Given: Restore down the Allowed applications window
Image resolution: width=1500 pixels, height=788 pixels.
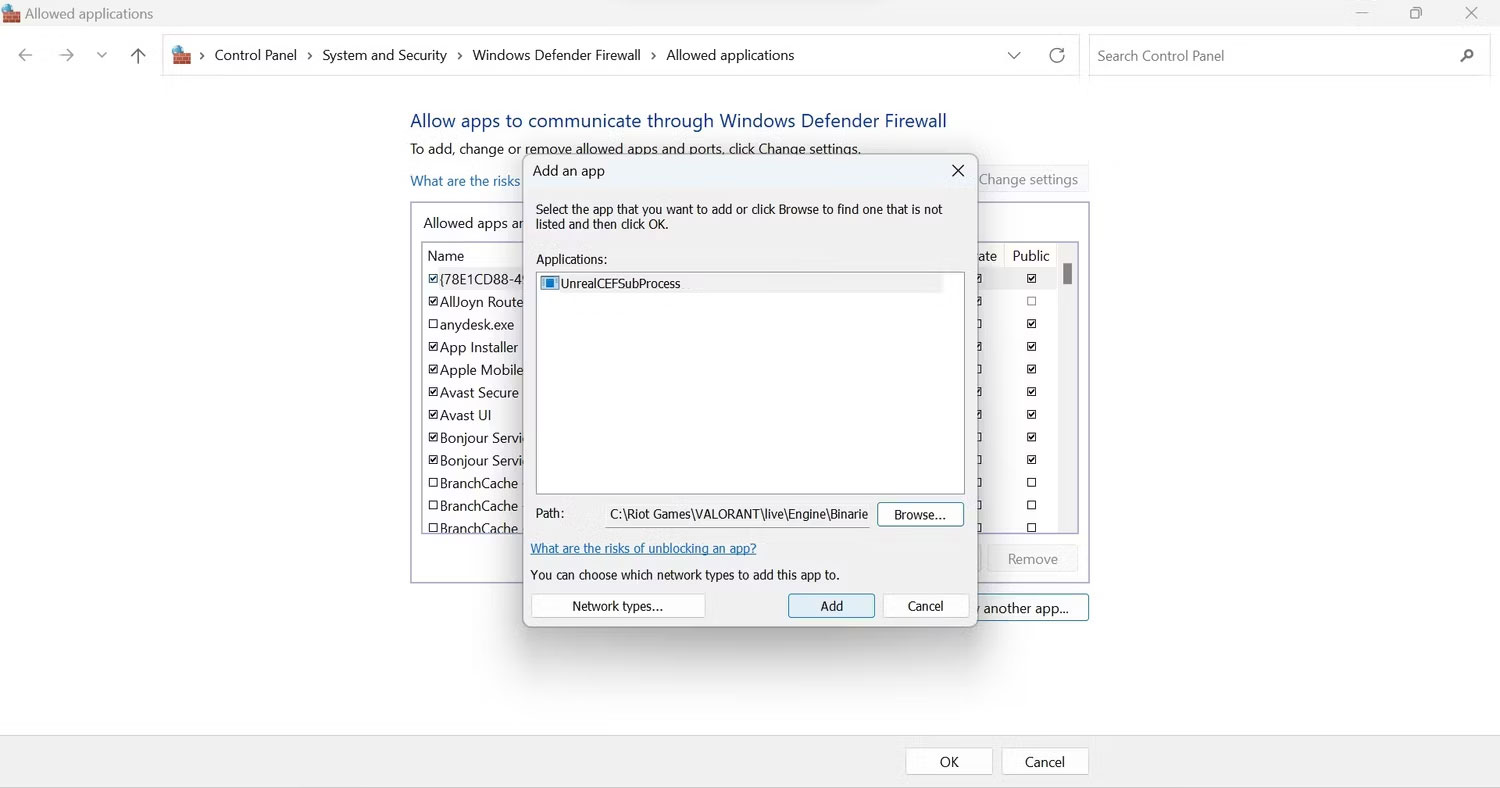Looking at the screenshot, I should 1416,13.
